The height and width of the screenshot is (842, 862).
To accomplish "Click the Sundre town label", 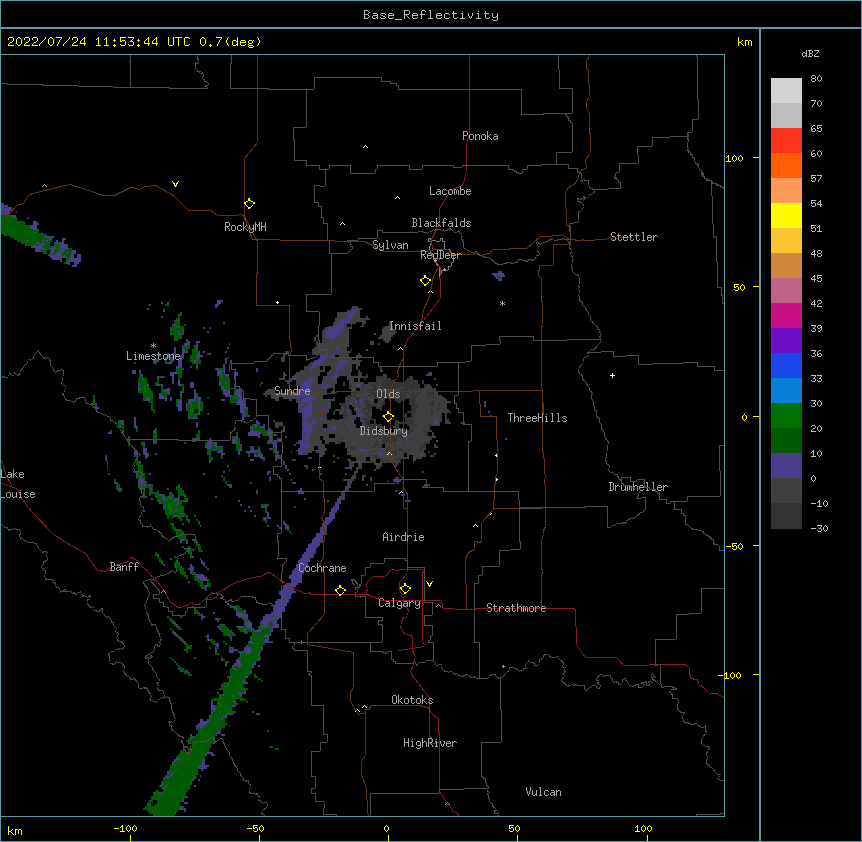I will tap(292, 391).
